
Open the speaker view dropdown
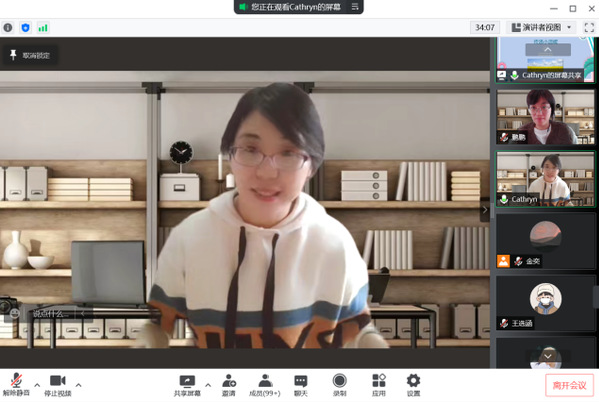pyautogui.click(x=542, y=28)
